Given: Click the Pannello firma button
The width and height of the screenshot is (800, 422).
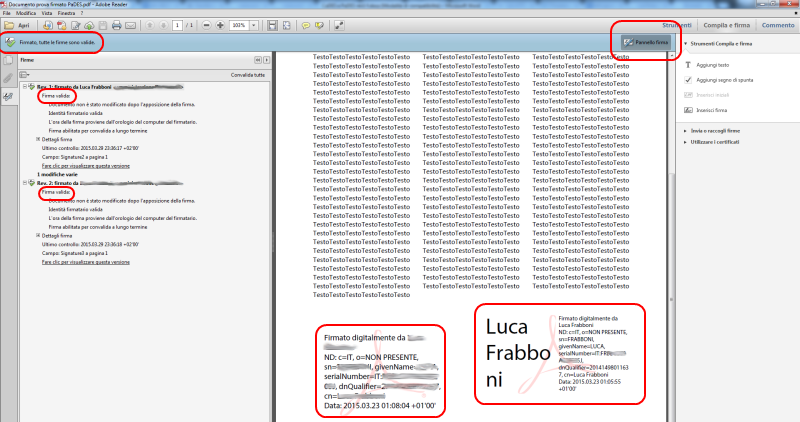Looking at the screenshot, I should pos(645,42).
